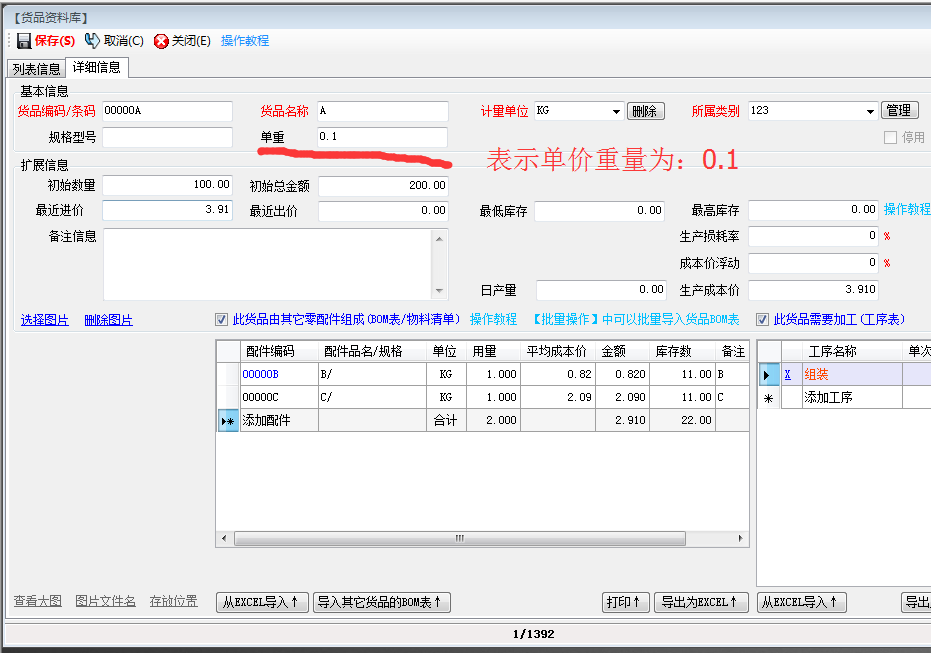931x653 pixels.
Task: Click the Cancel (取消) toolbar icon
Action: (92, 41)
